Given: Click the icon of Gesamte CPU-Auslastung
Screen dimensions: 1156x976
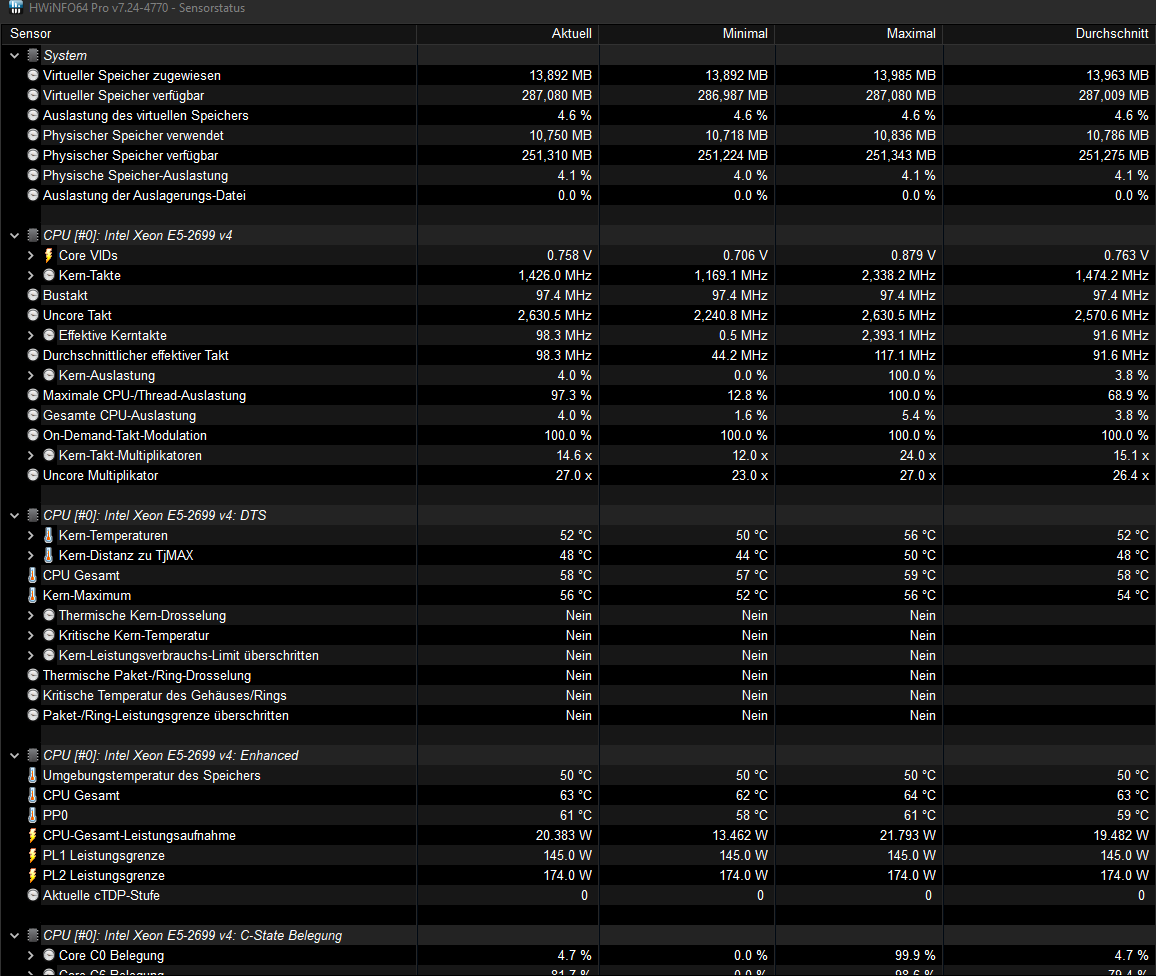Looking at the screenshot, I should point(32,415).
